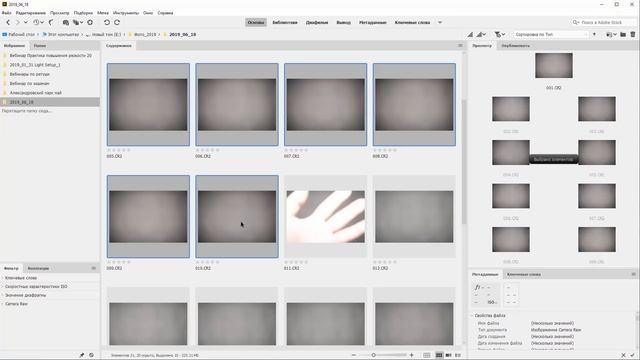
Task: Open the Сортировка по Тип dropdown
Action: tap(551, 35)
